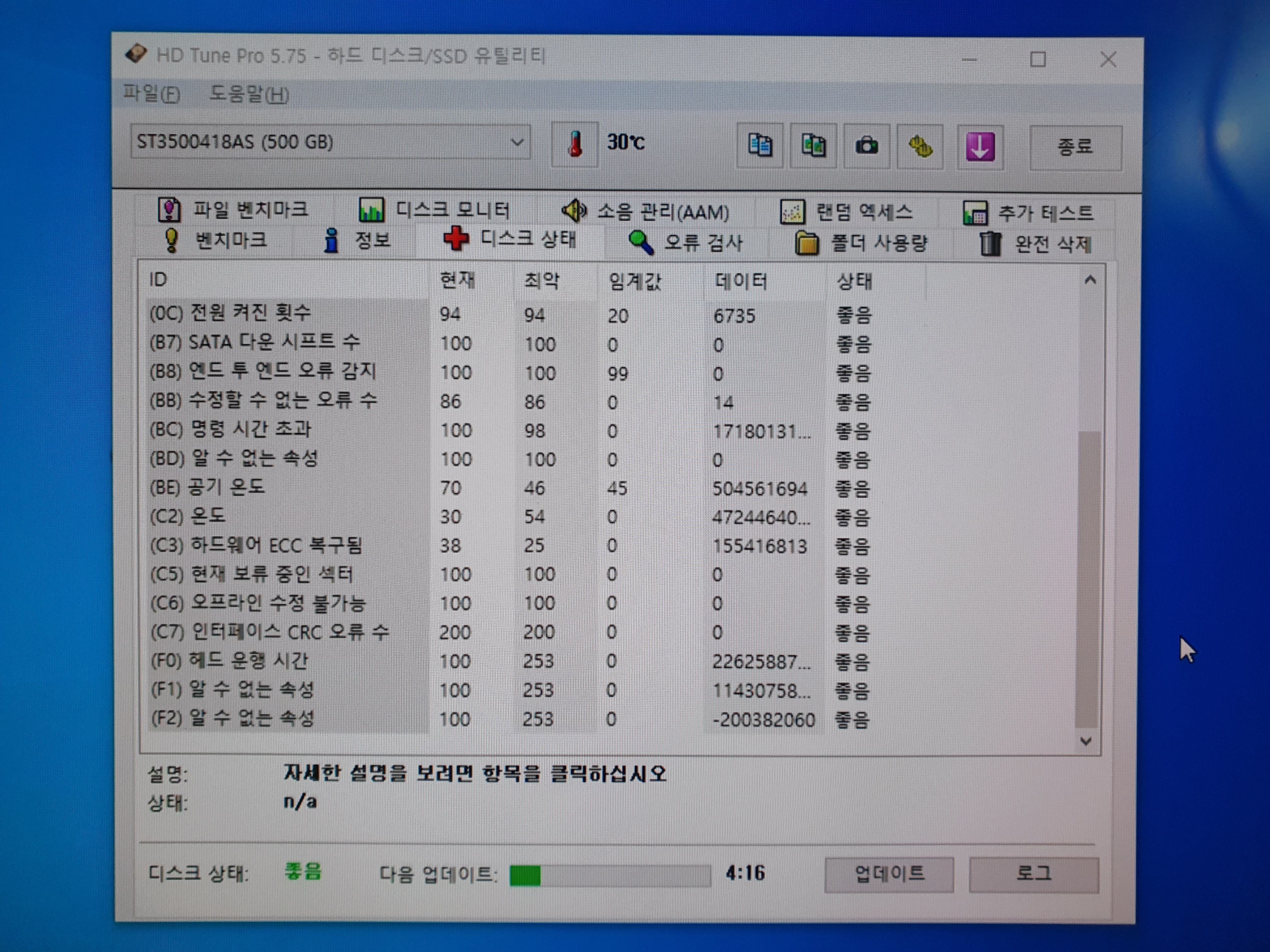1270x952 pixels.
Task: Click the 완전 삭제 trash can icon
Action: click(x=990, y=245)
